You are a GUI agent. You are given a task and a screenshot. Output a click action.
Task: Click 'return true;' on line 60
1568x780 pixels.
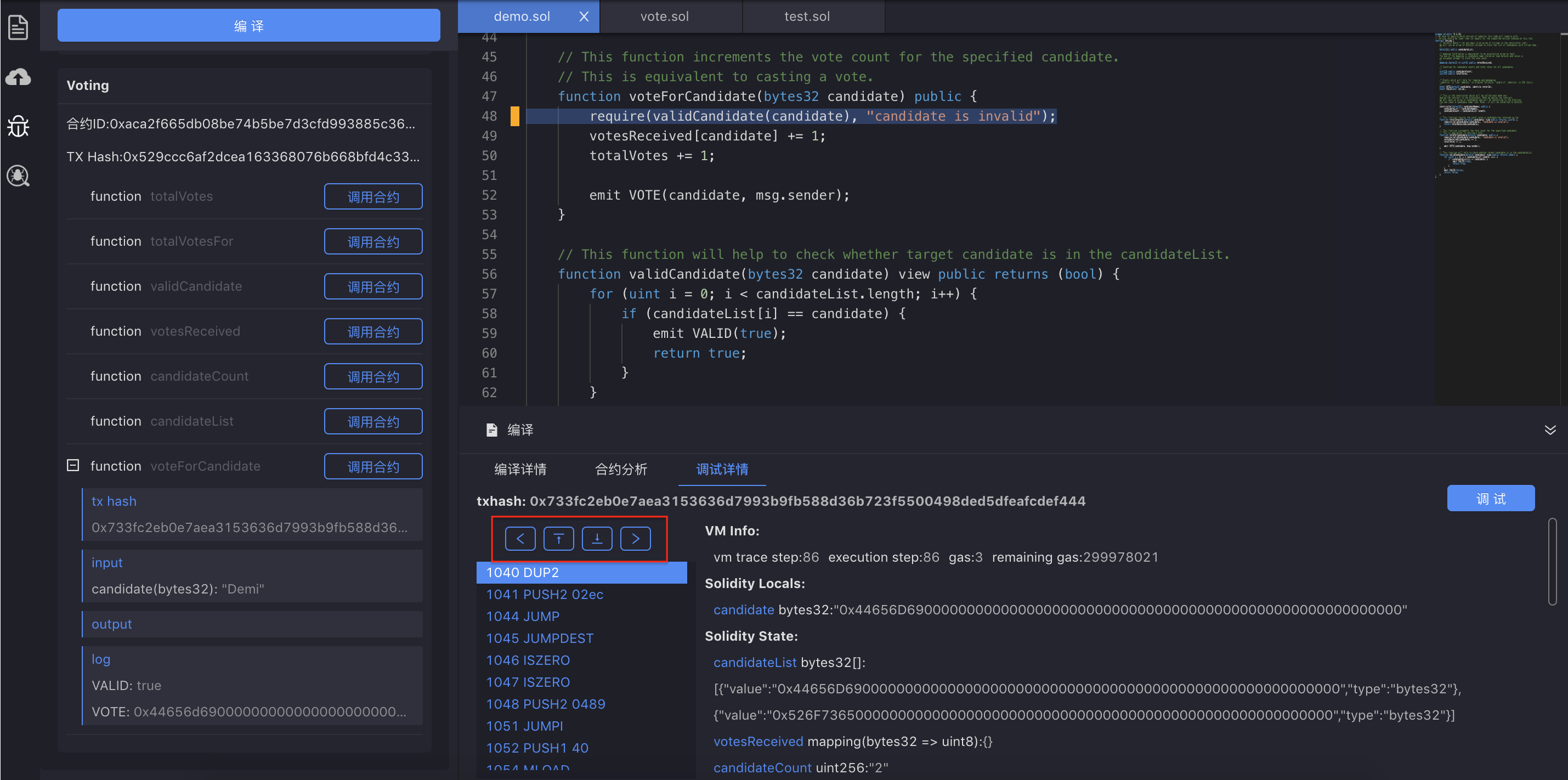click(699, 353)
